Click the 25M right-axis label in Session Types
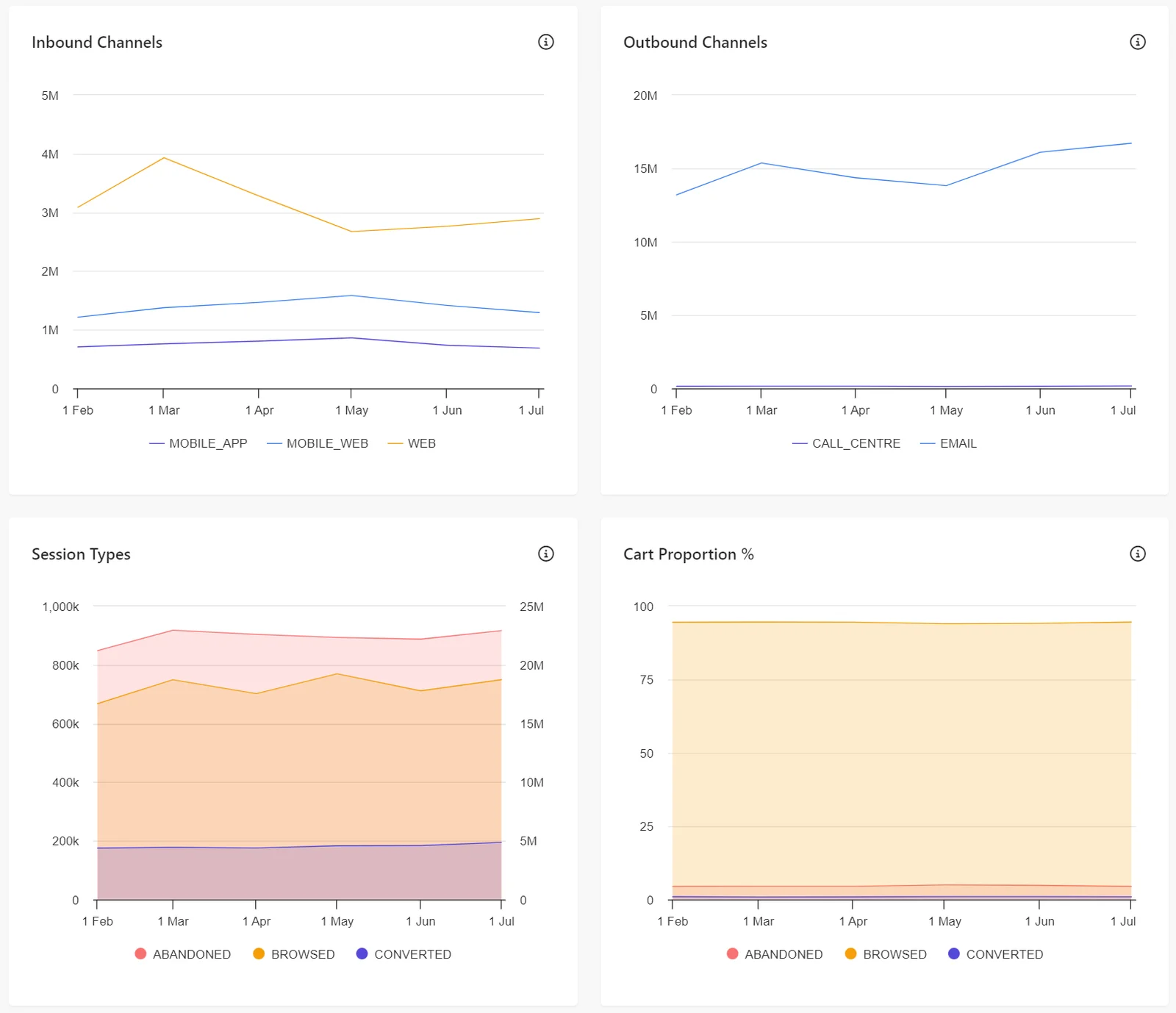The height and width of the screenshot is (1013, 1176). [x=531, y=606]
